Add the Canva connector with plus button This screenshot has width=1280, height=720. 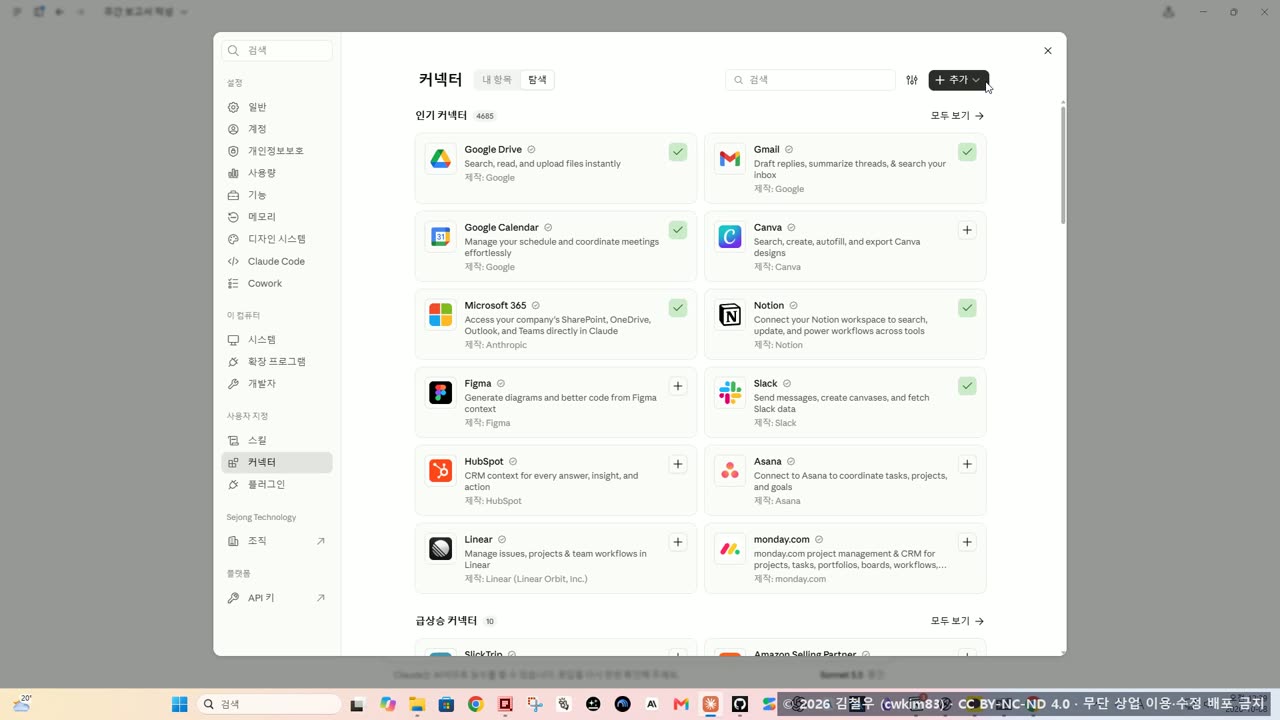pyautogui.click(x=967, y=230)
